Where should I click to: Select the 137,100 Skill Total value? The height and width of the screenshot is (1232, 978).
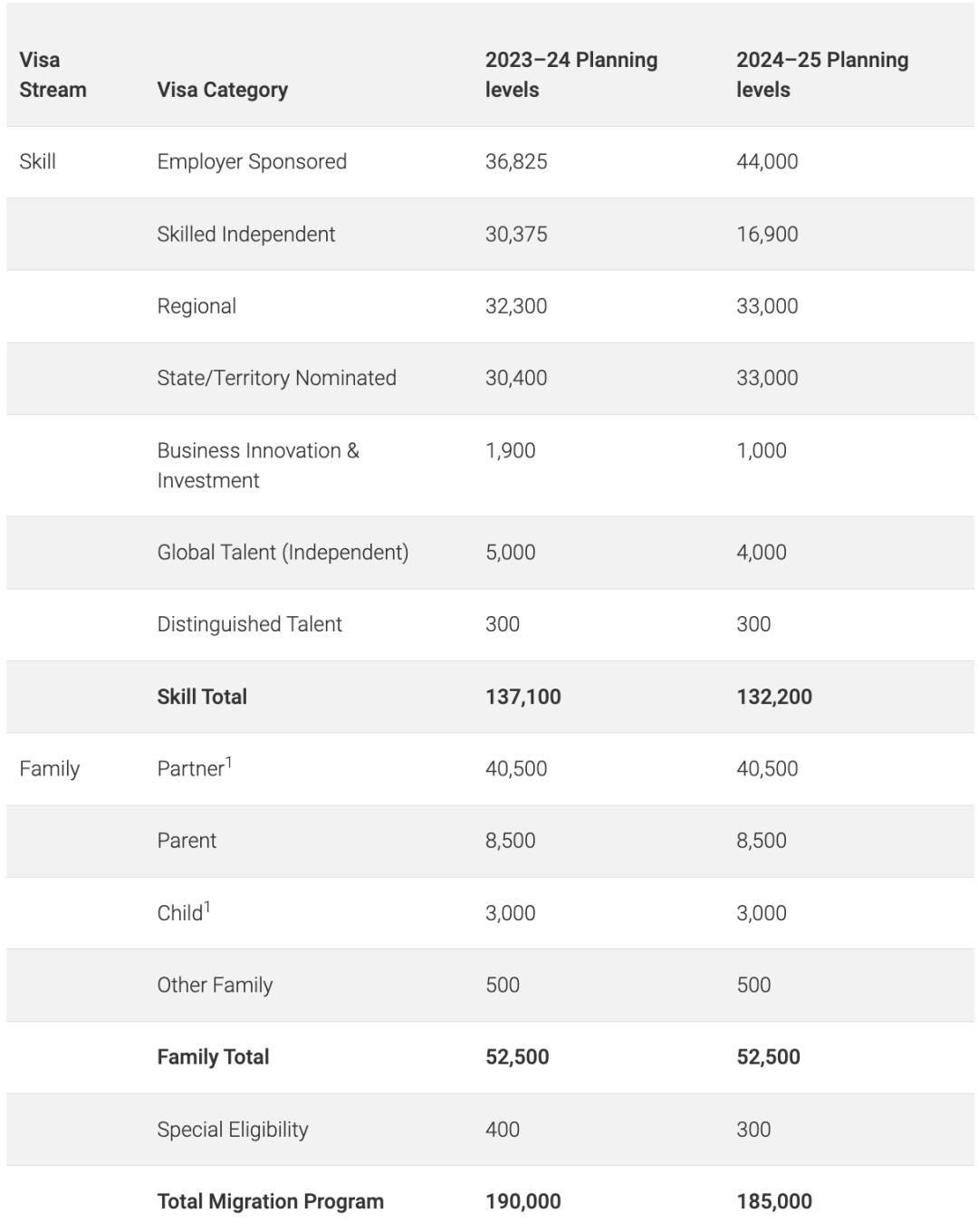[x=523, y=697]
